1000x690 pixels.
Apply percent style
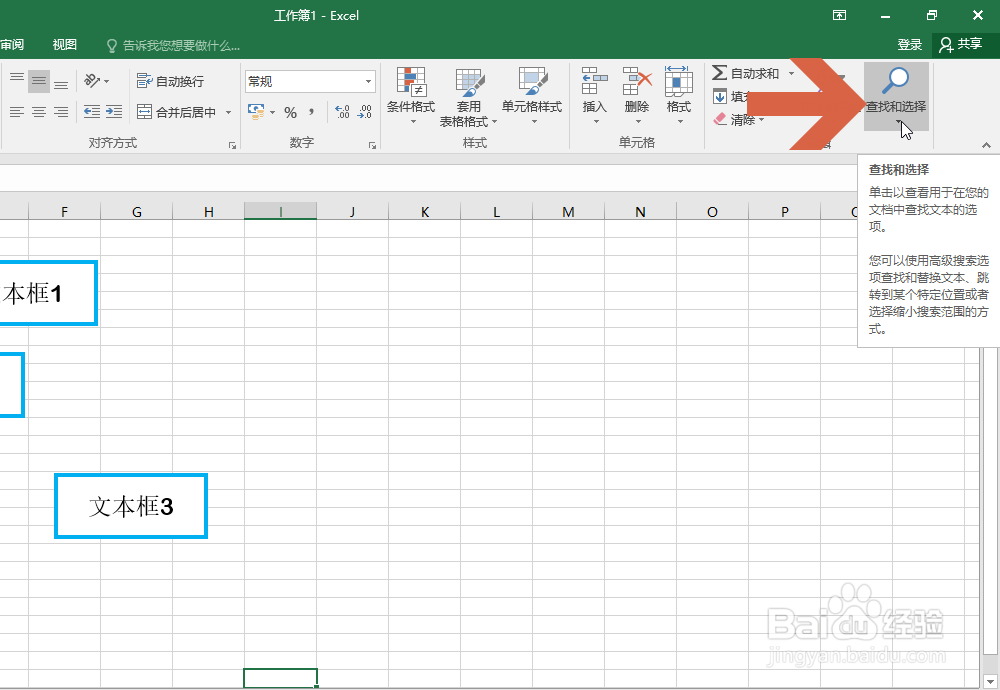point(291,112)
